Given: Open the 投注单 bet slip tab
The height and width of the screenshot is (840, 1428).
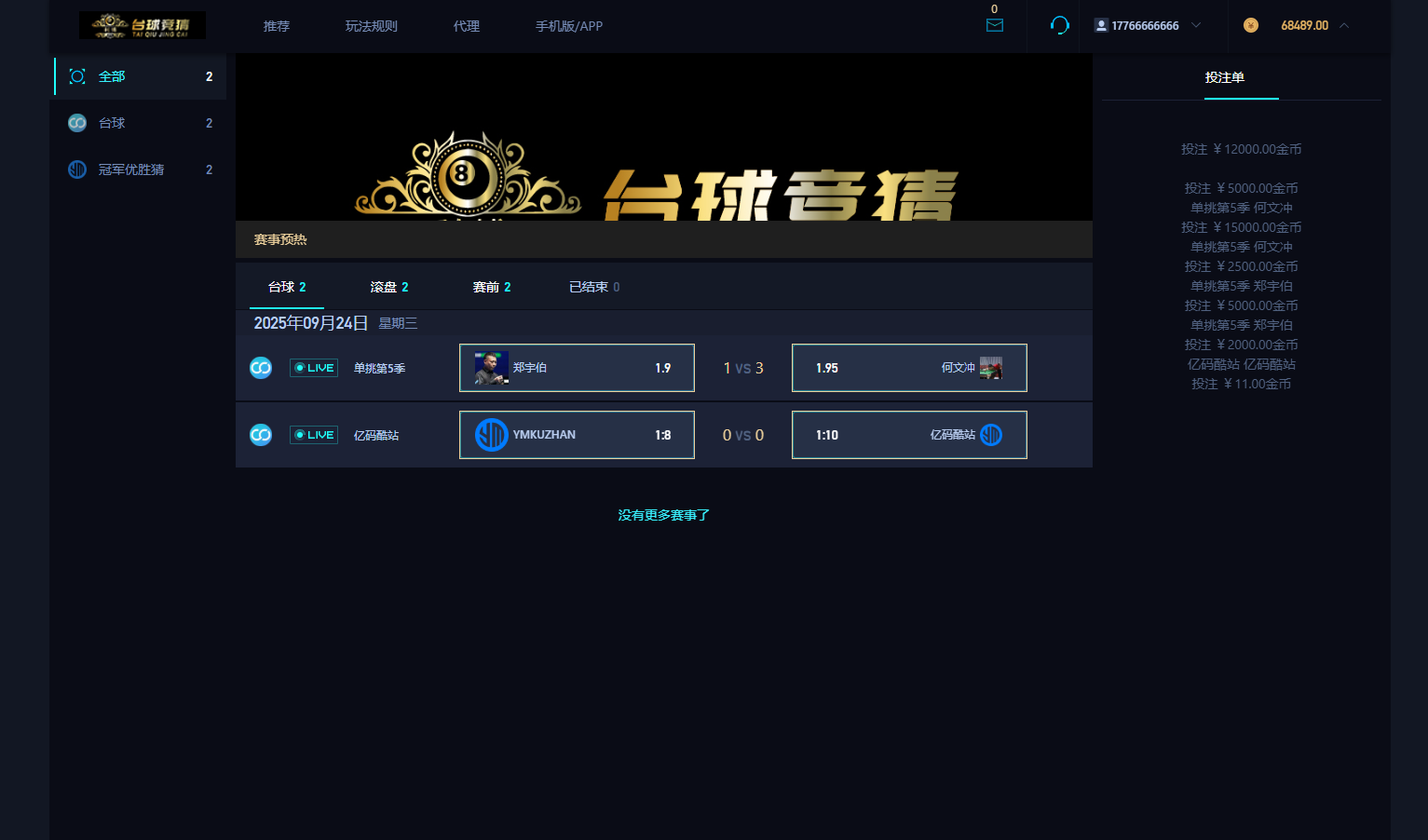Looking at the screenshot, I should click(x=1224, y=77).
